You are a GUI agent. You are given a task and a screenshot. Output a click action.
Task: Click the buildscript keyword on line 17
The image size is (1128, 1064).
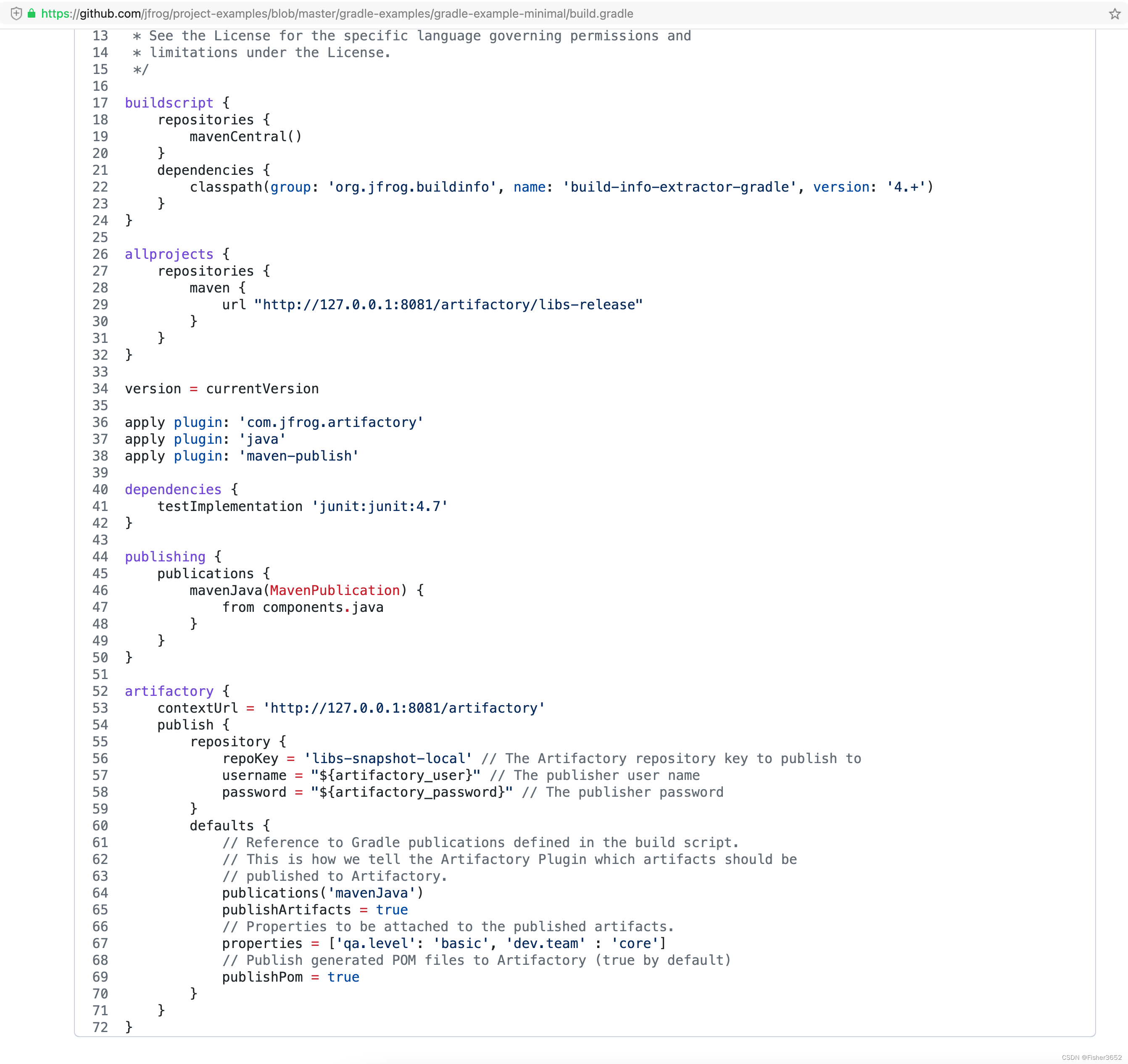169,103
